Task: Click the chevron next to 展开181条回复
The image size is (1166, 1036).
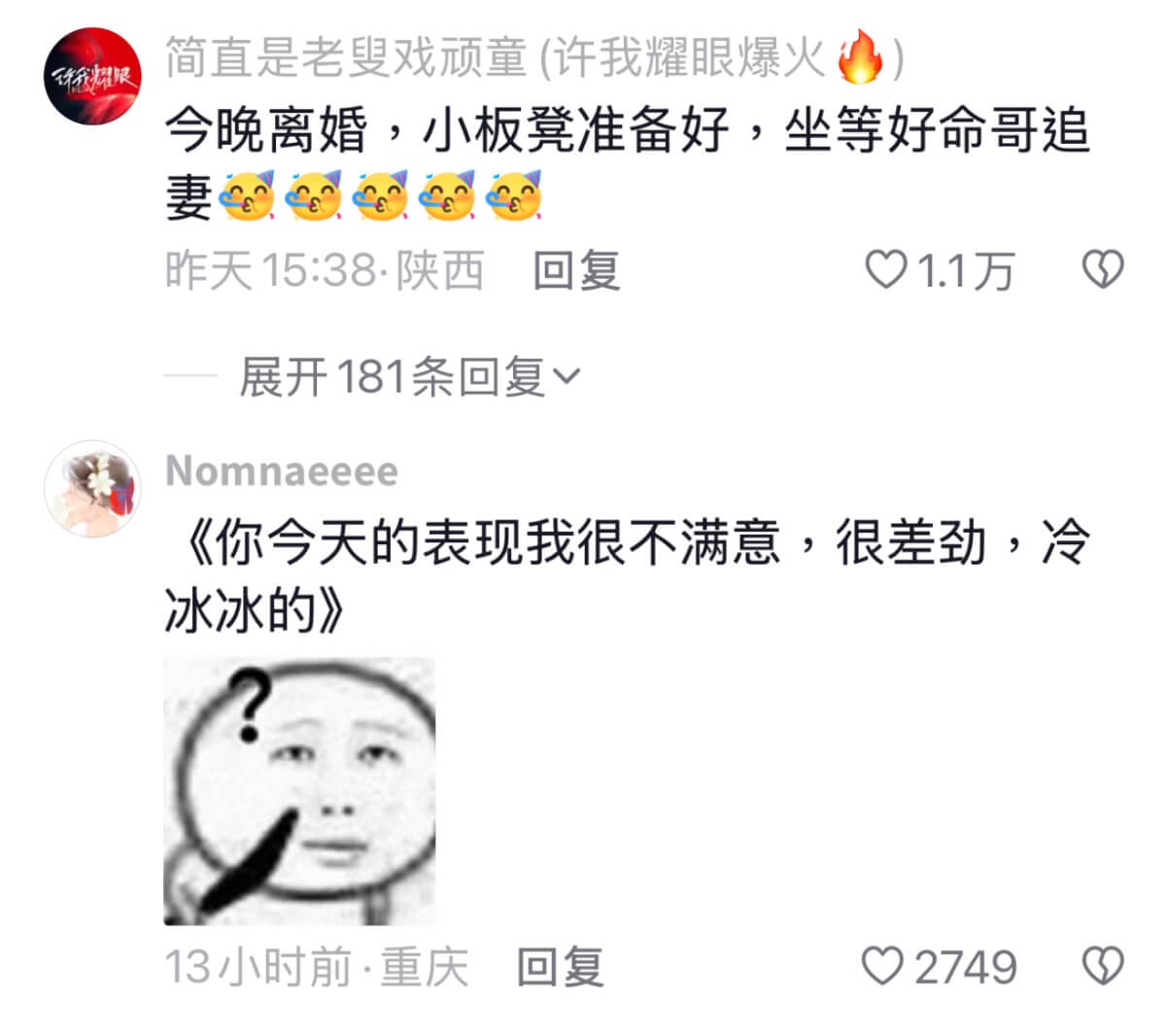Action: pyautogui.click(x=566, y=376)
